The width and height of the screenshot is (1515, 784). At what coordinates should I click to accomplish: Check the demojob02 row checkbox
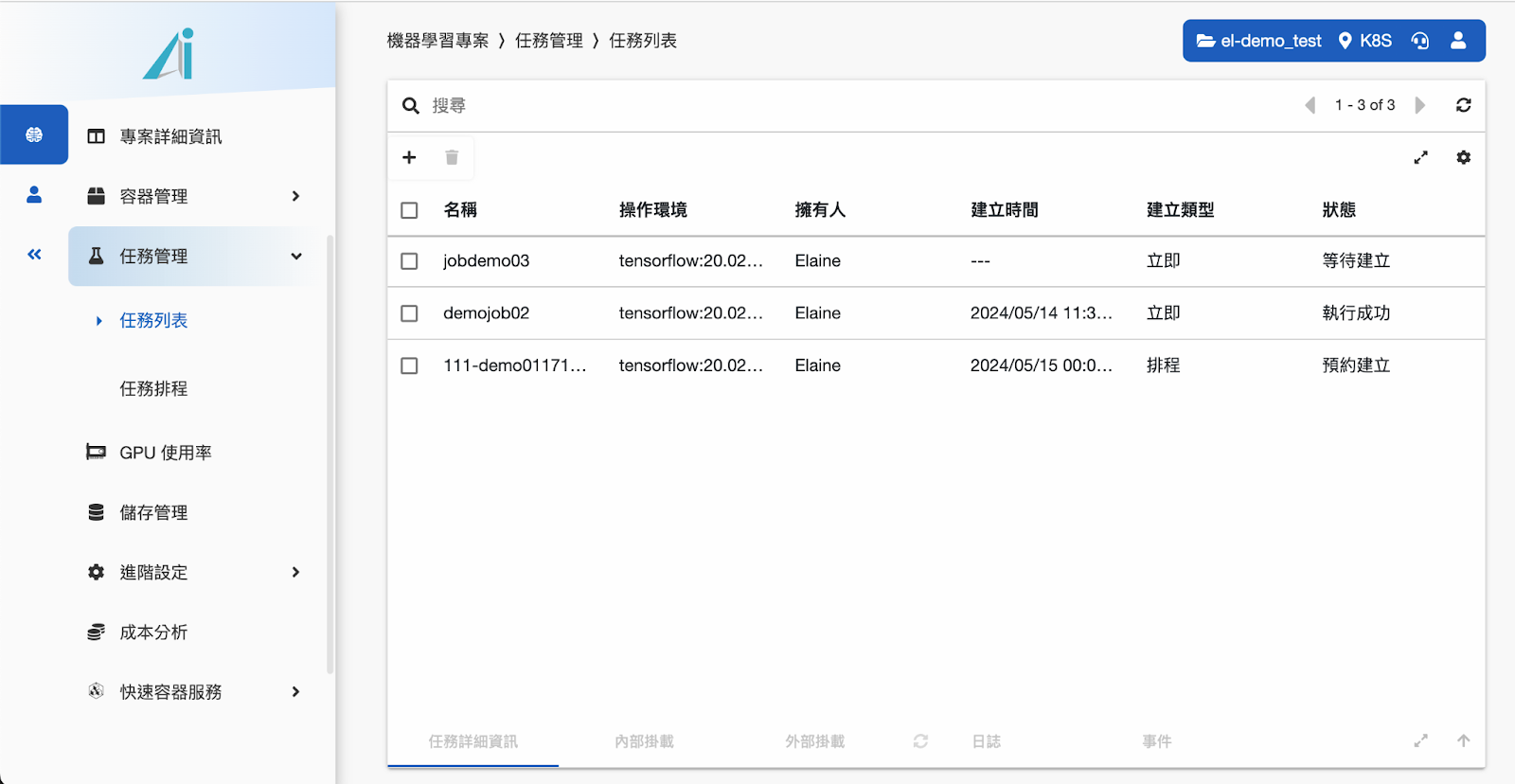409,313
